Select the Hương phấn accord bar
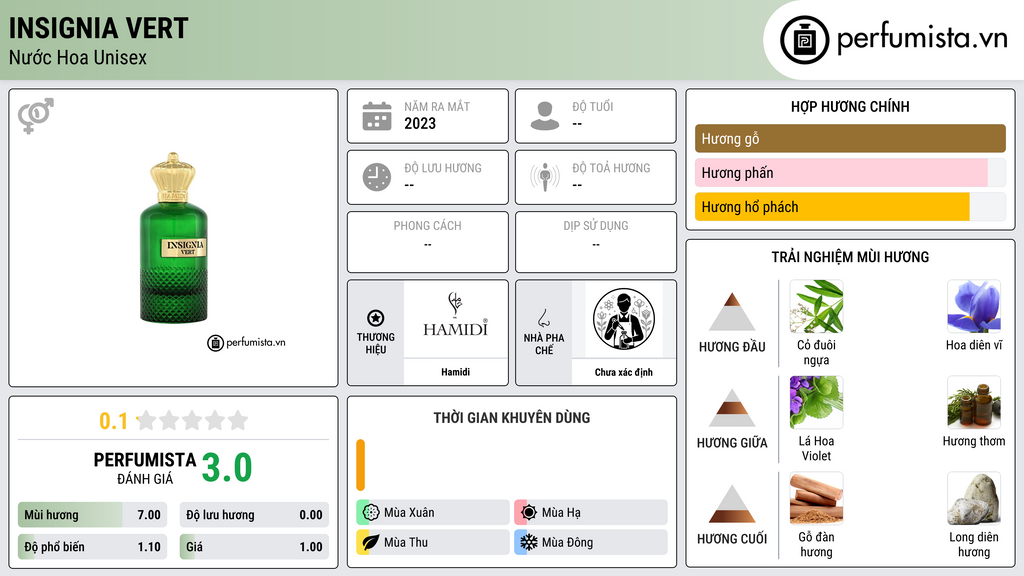 (x=850, y=172)
